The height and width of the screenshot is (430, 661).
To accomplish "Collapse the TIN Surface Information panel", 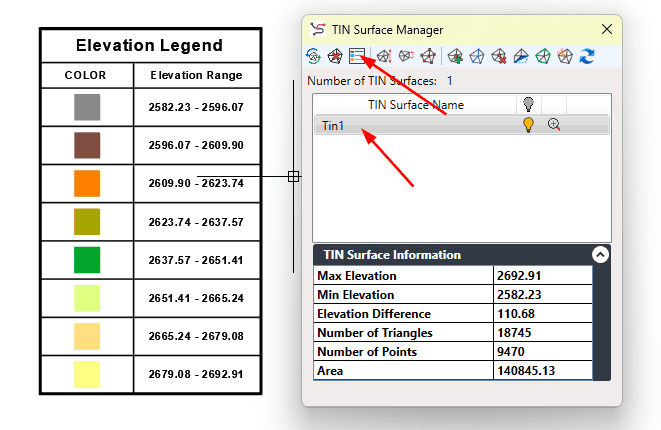I will pos(599,255).
